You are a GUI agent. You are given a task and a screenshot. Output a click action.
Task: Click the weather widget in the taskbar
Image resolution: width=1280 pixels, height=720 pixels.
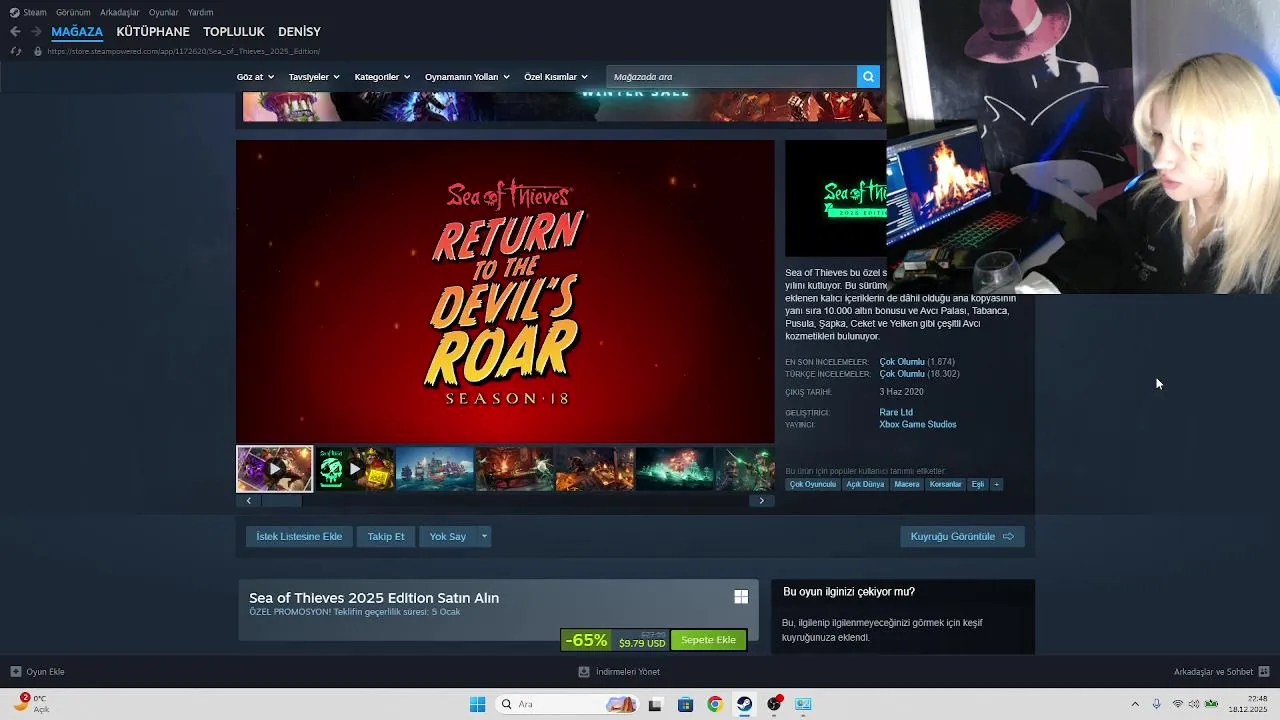tap(30, 703)
